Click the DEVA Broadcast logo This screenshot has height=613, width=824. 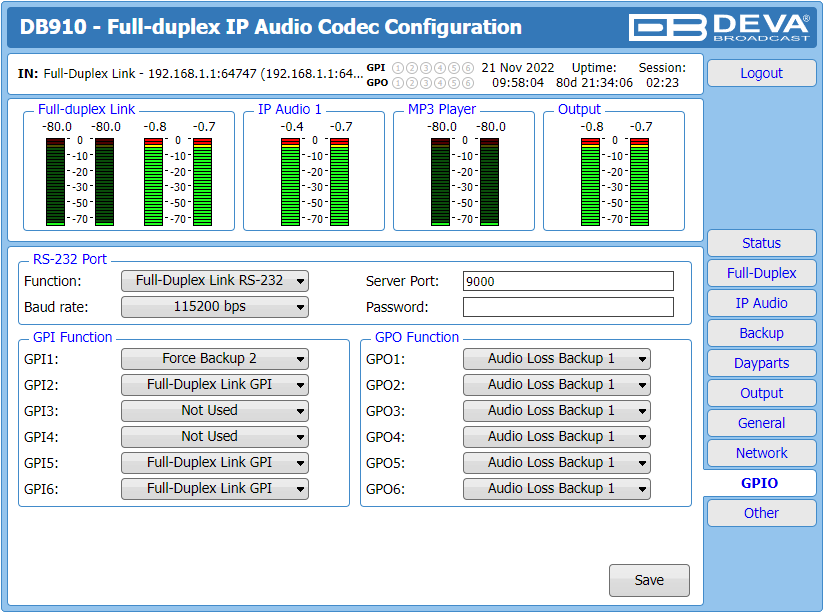click(719, 27)
